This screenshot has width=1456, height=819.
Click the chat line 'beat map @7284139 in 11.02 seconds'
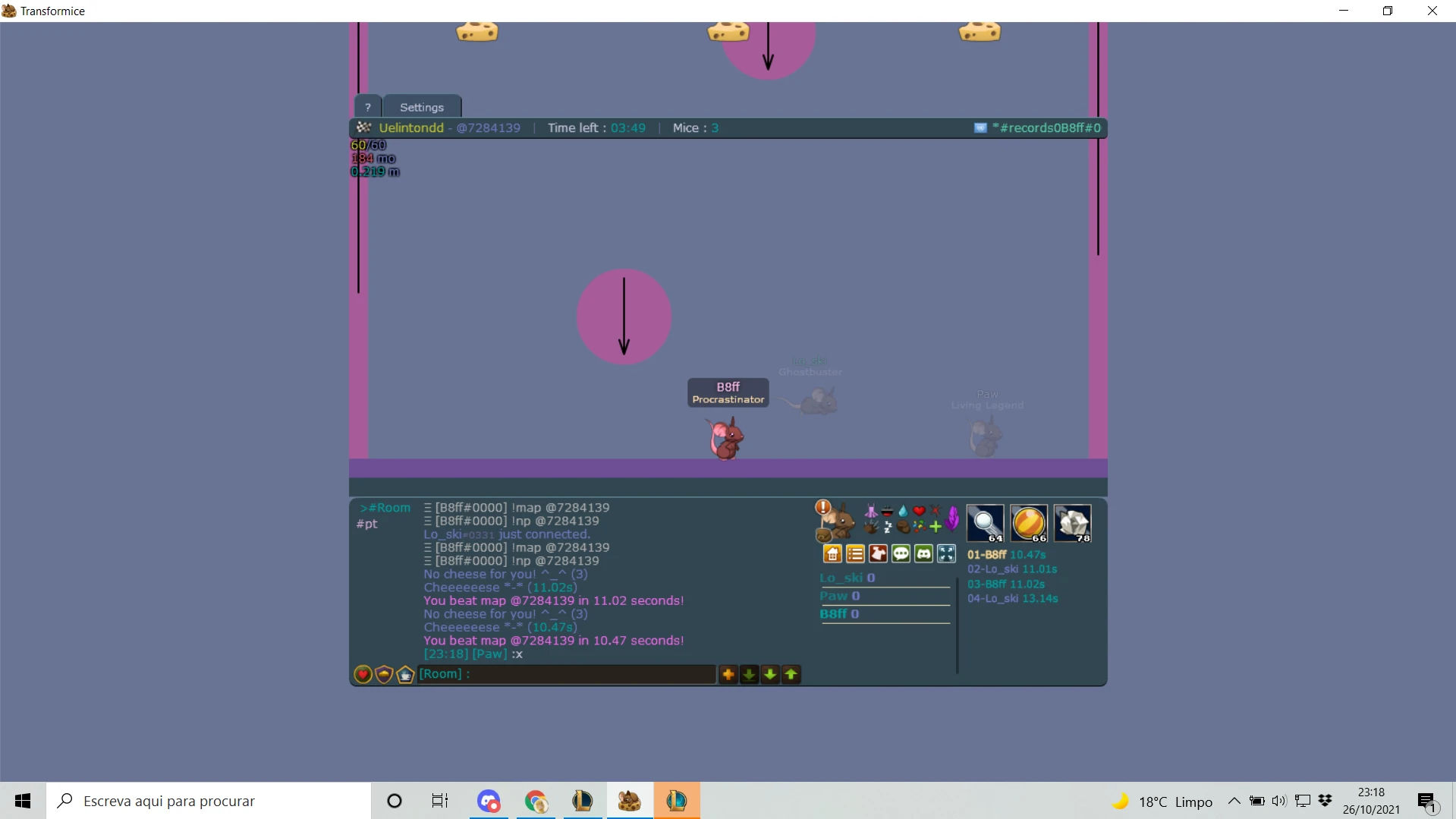point(554,600)
